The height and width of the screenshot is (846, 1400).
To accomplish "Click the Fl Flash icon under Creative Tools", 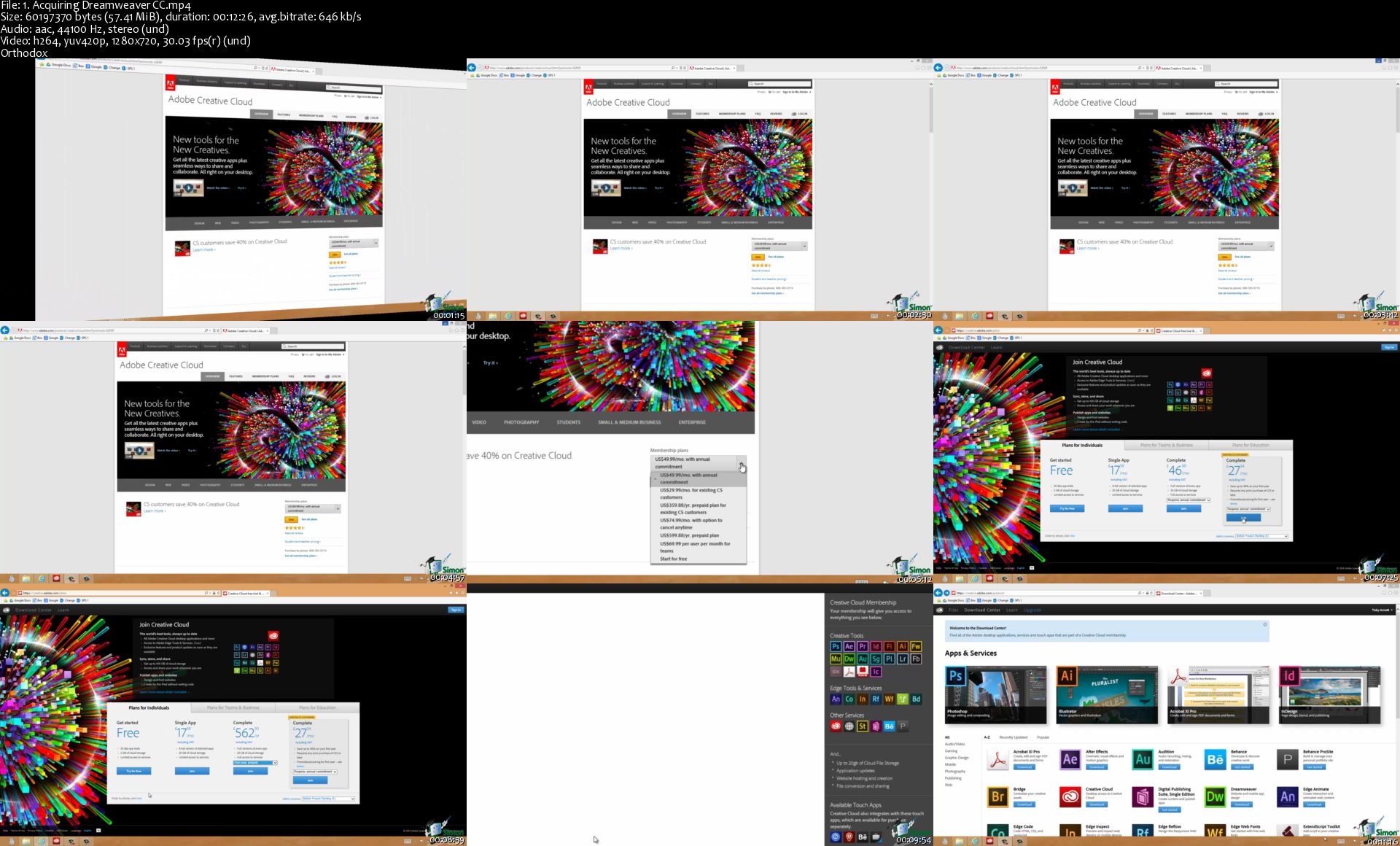I will click(890, 646).
